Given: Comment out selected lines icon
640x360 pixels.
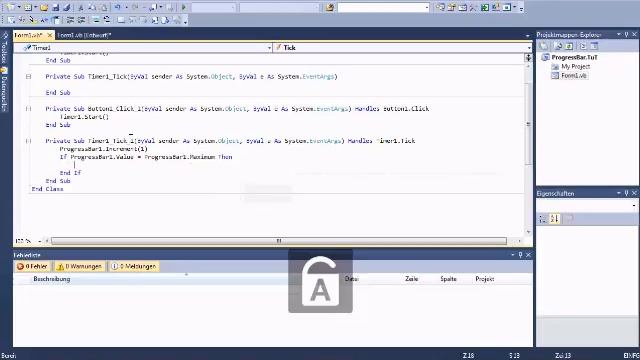Looking at the screenshot, I should [x=96, y=20].
